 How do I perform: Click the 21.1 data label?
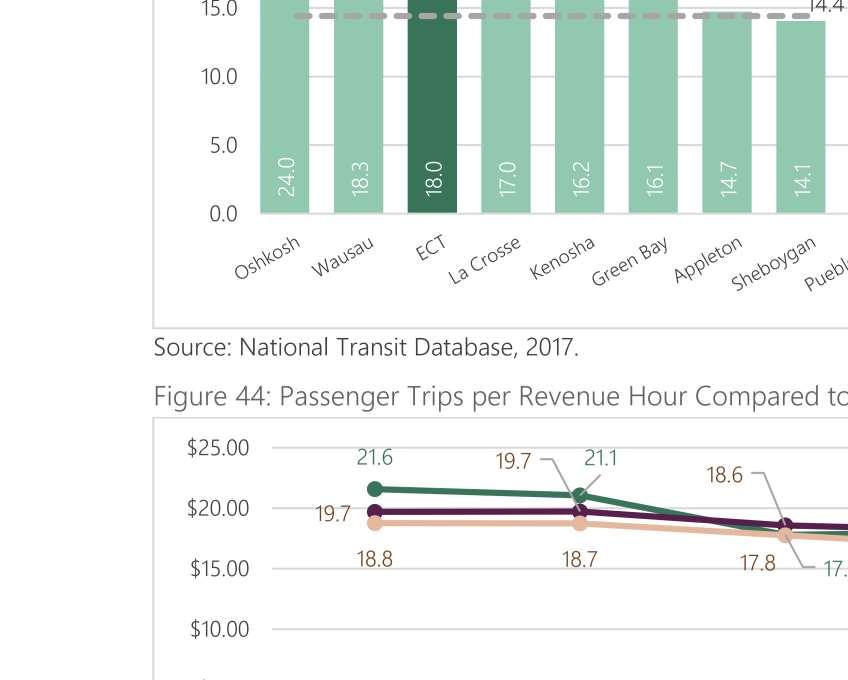pos(601,458)
